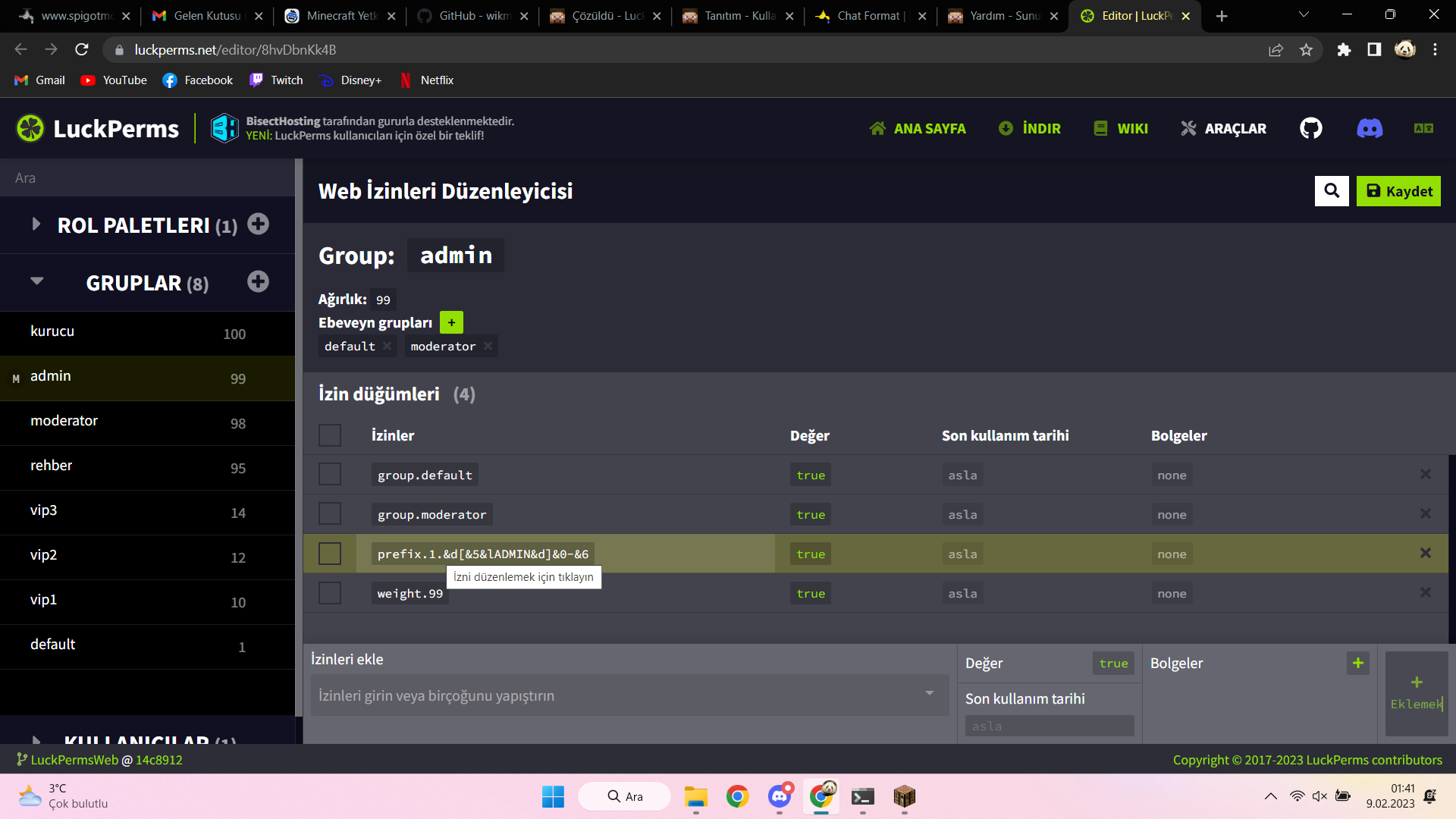Click the Ara sidebar search field
The image size is (1456, 819).
tap(147, 178)
